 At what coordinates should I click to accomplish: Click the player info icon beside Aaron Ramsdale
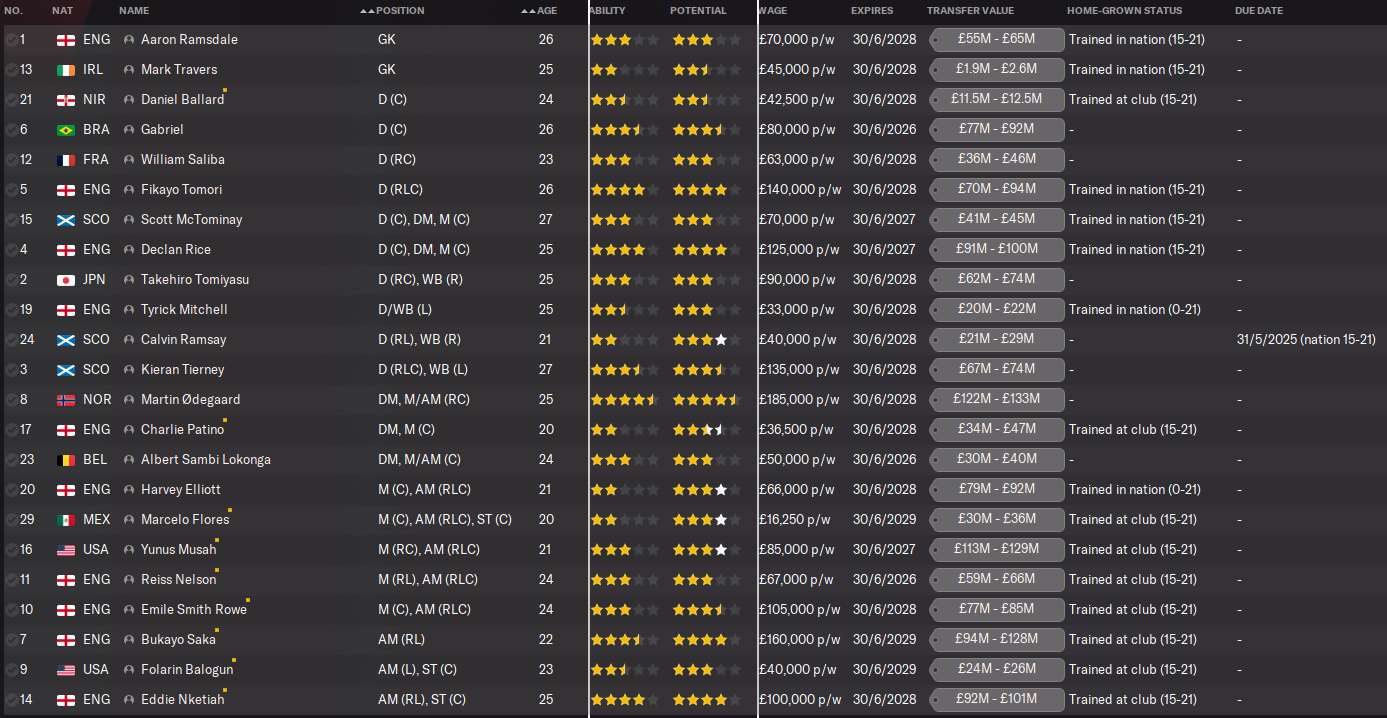(x=129, y=40)
